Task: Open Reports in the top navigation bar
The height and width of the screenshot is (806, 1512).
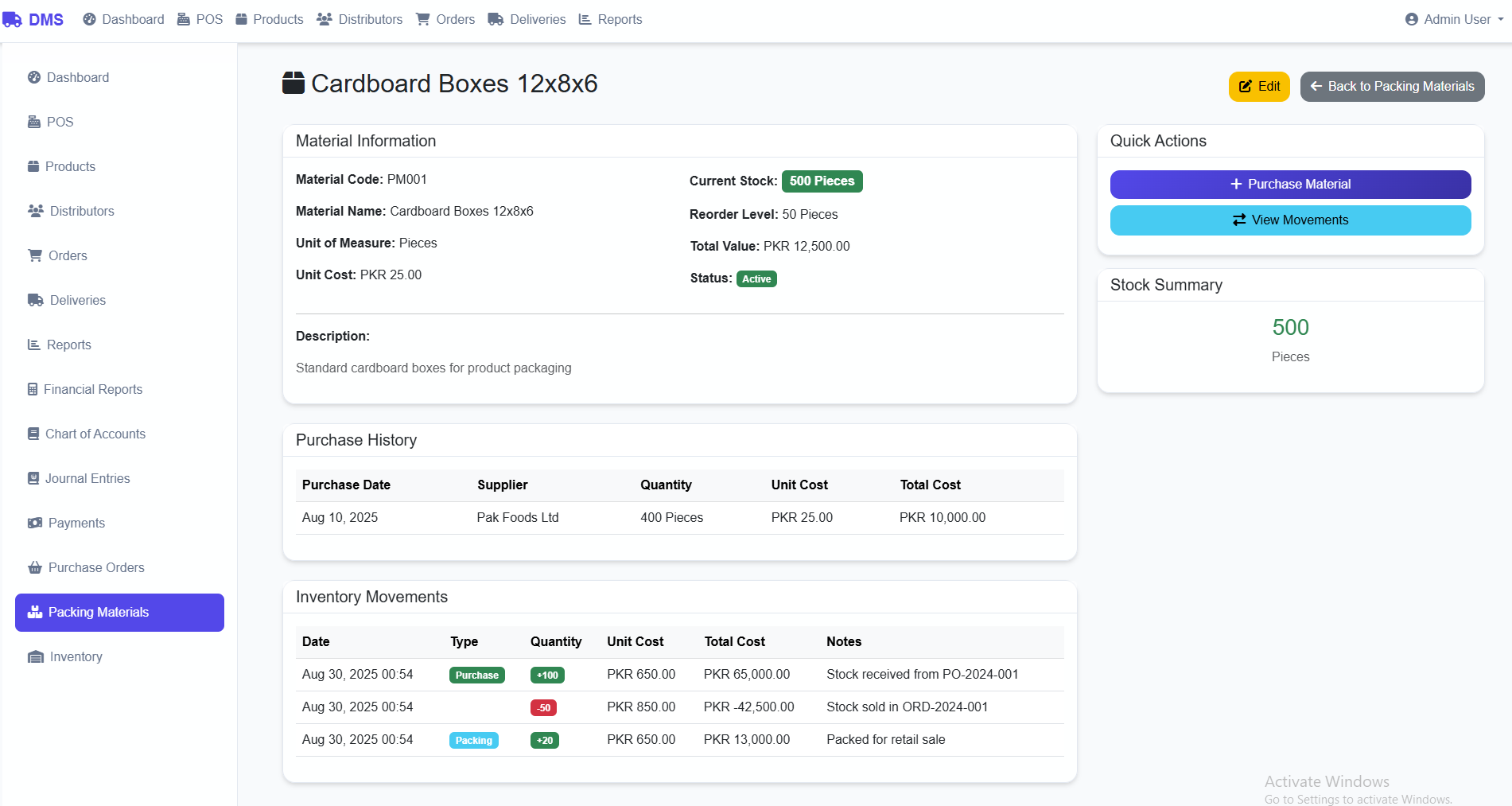Action: pos(610,20)
